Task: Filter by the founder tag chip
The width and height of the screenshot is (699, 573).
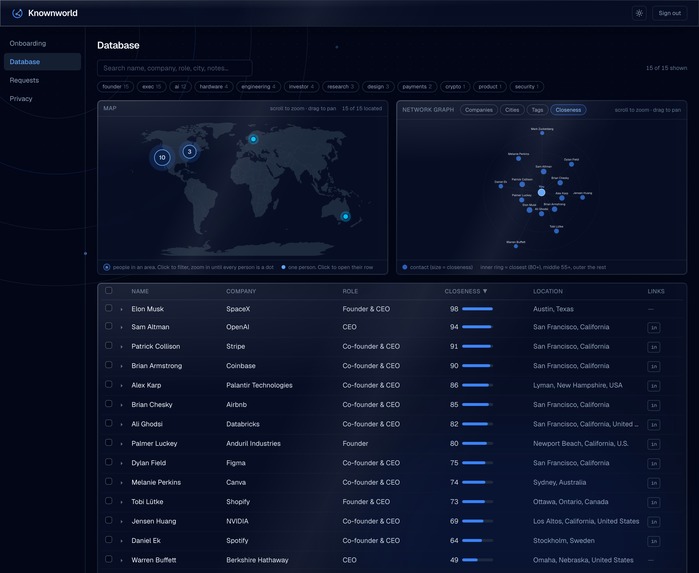Action: pyautogui.click(x=115, y=87)
